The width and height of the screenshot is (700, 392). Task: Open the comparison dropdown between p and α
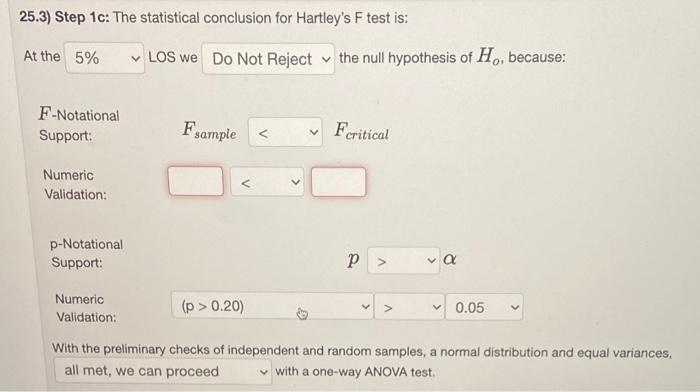tap(403, 261)
